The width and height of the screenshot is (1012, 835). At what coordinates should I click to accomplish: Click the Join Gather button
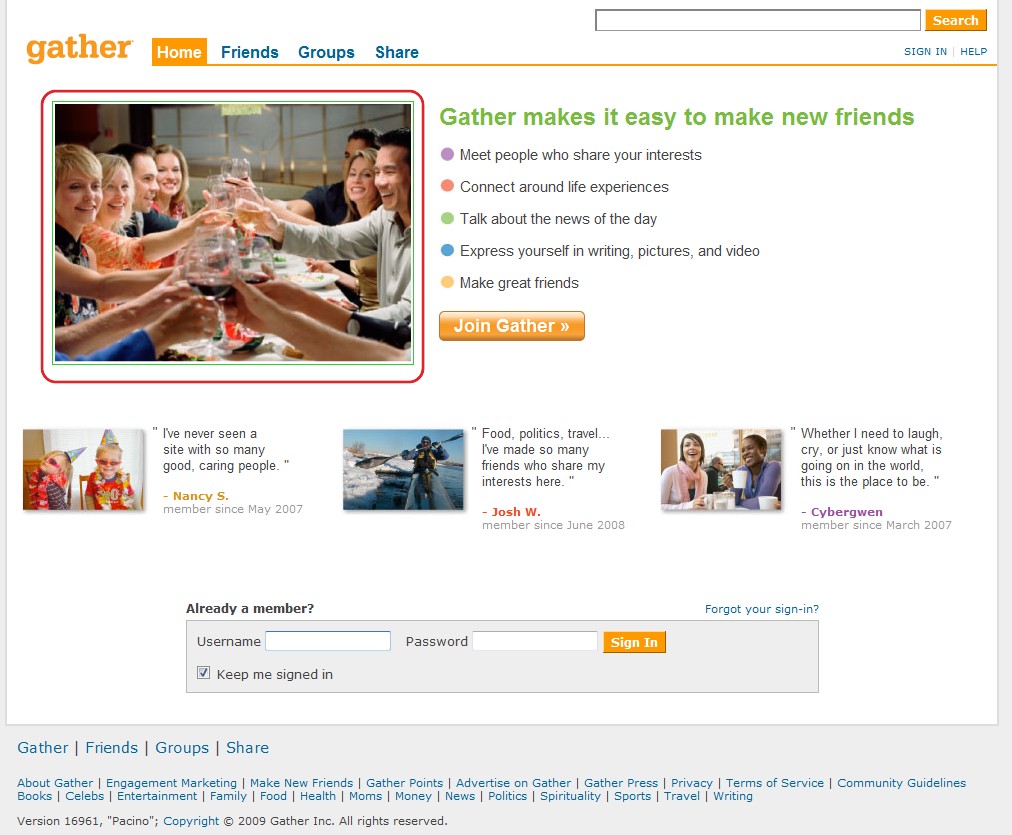tap(512, 326)
